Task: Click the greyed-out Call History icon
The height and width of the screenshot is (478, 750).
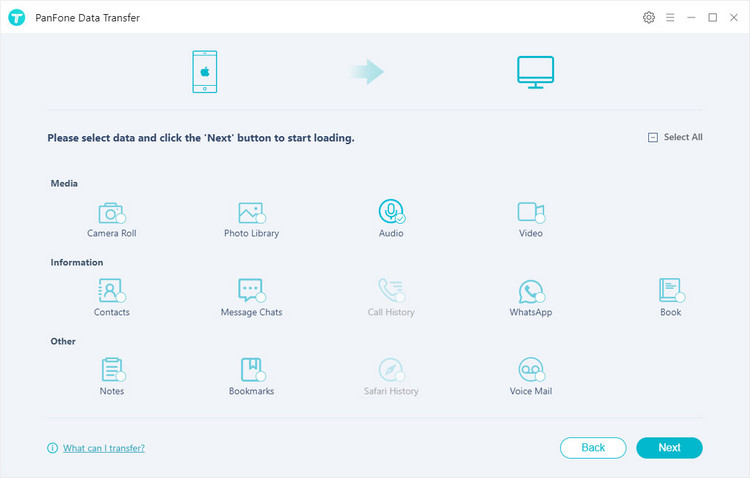Action: [392, 290]
